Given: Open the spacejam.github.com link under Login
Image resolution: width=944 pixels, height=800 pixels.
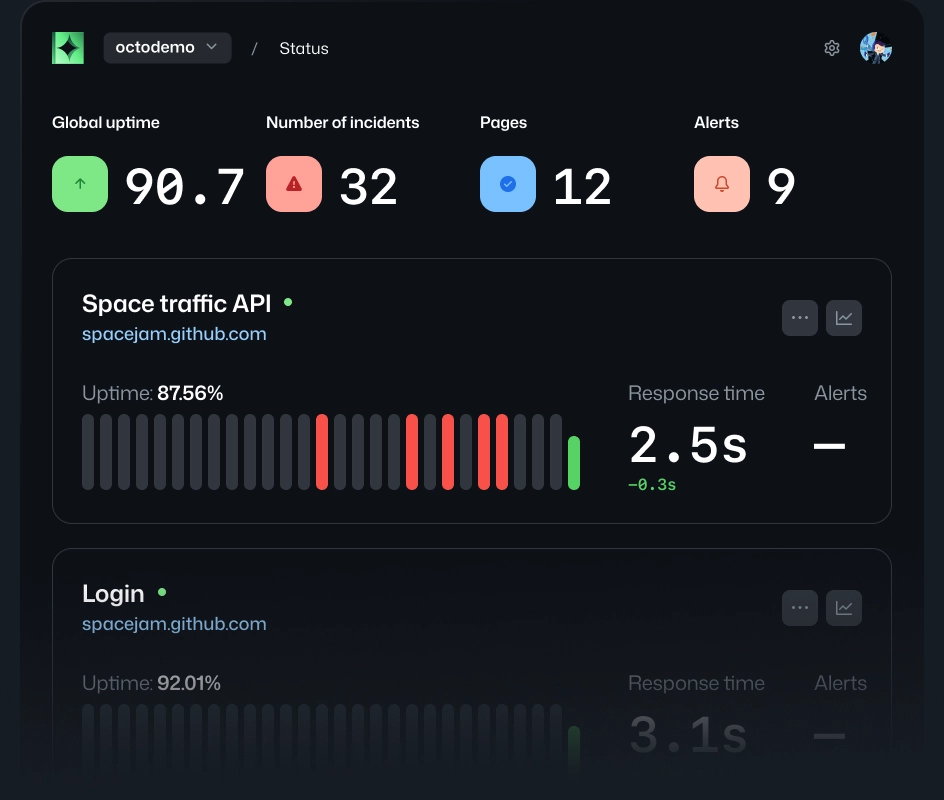Looking at the screenshot, I should (x=174, y=623).
